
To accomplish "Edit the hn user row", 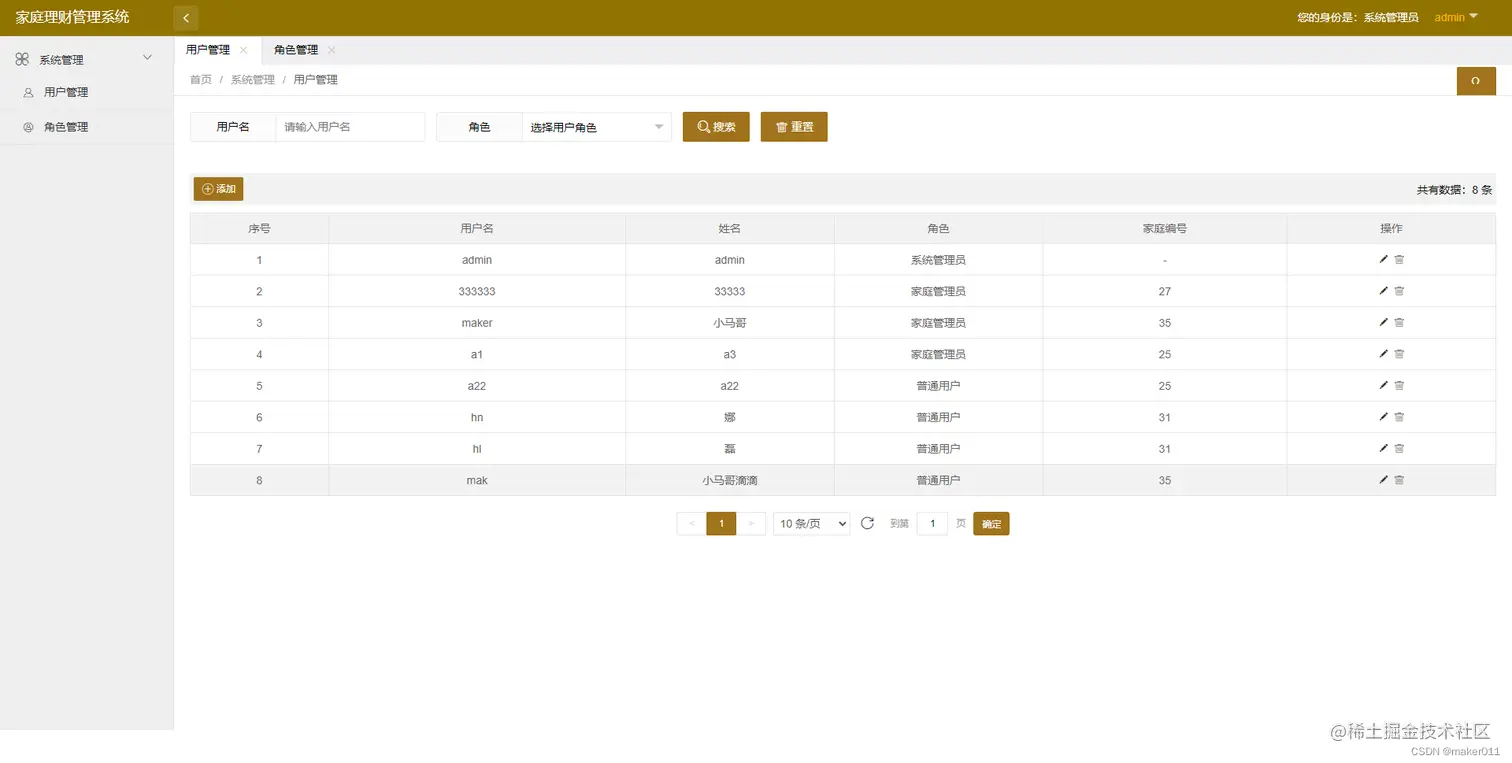I will coord(1383,417).
